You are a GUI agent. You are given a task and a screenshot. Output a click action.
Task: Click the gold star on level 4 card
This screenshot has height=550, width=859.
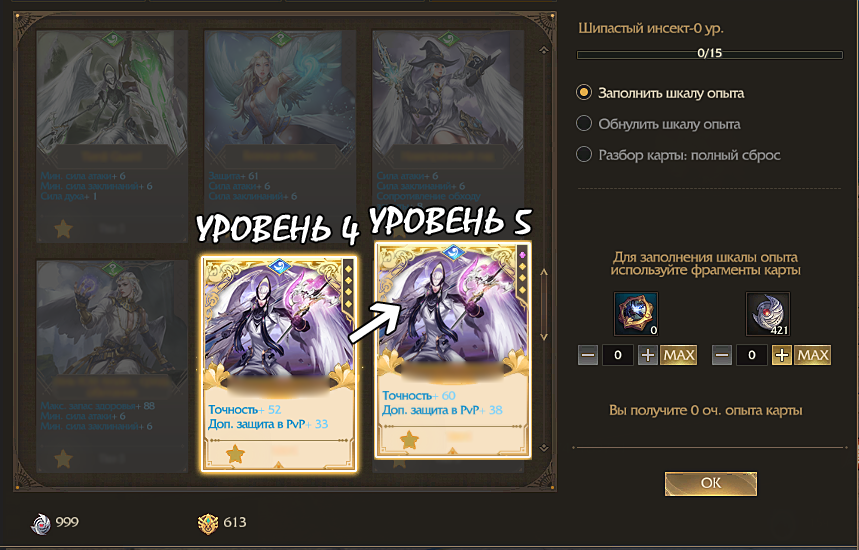235,454
